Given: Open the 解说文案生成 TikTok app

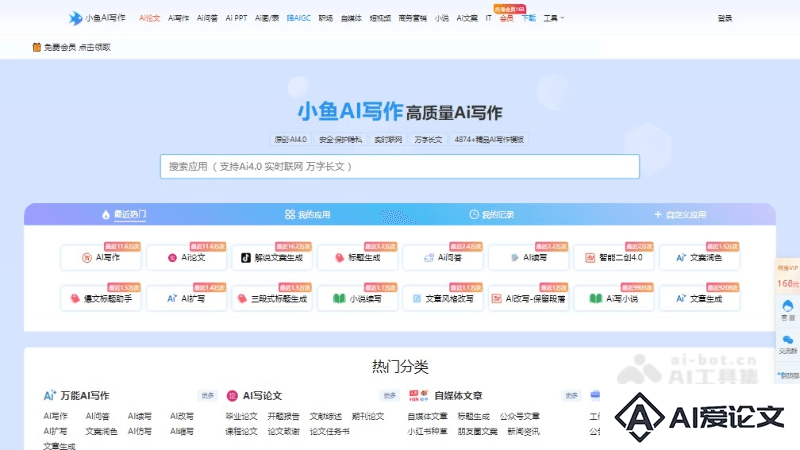Looking at the screenshot, I should (x=272, y=258).
